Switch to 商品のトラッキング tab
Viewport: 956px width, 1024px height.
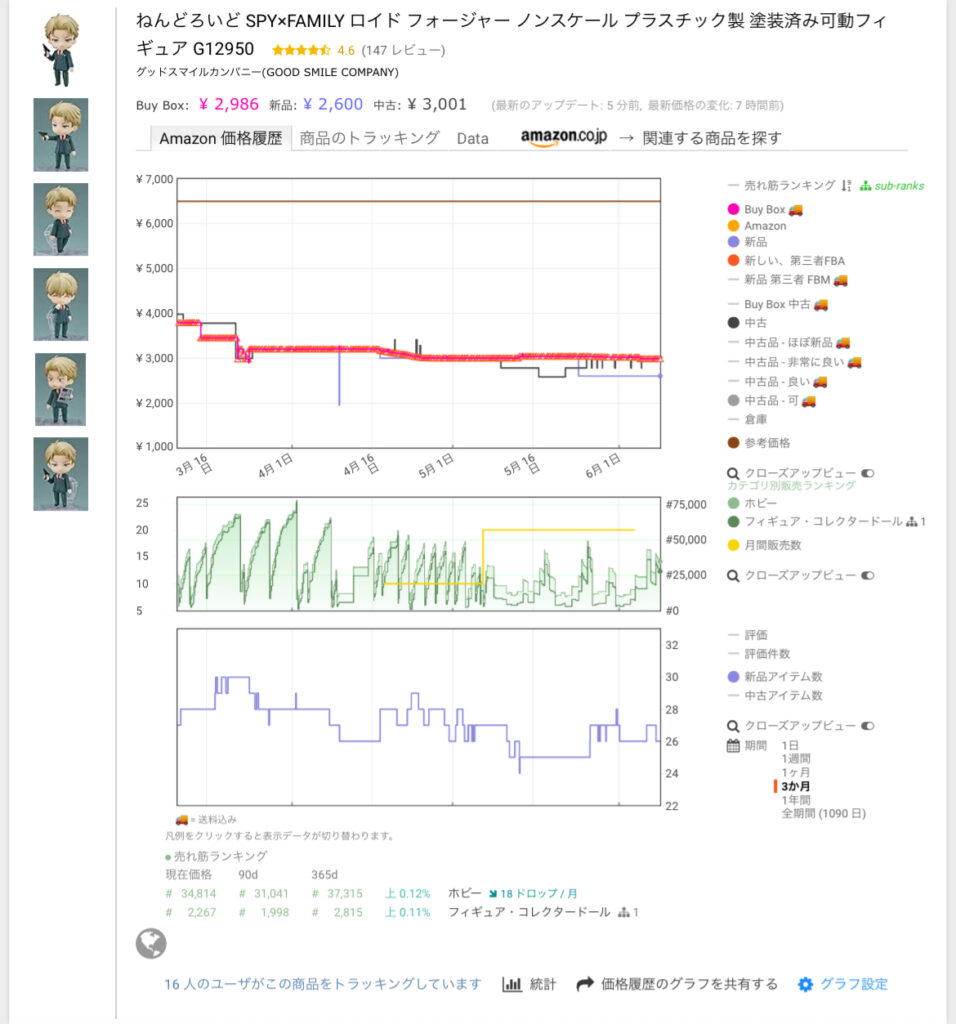coord(370,138)
